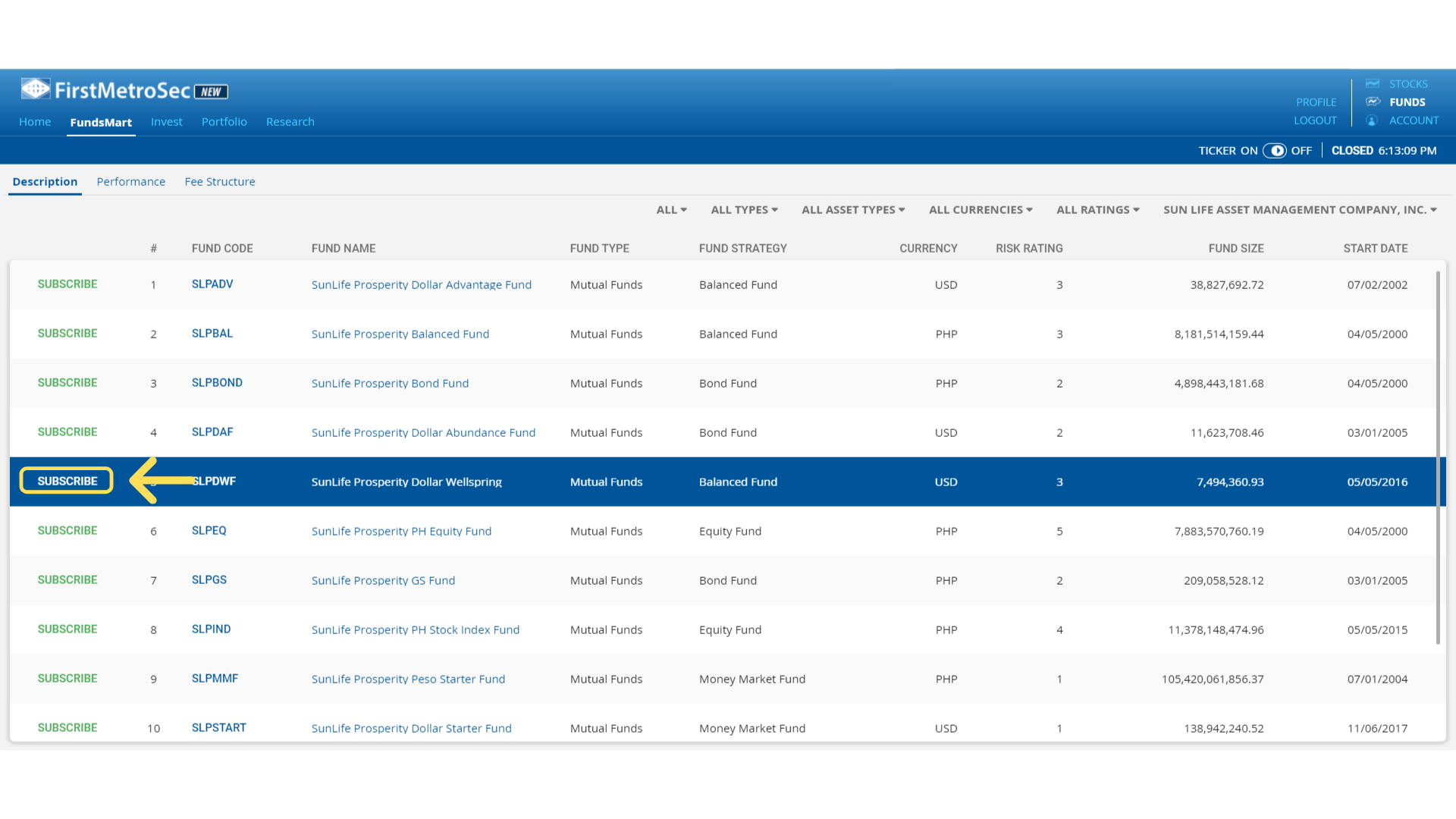
Task: Sort by the FUND CODE column header
Action: tap(222, 249)
